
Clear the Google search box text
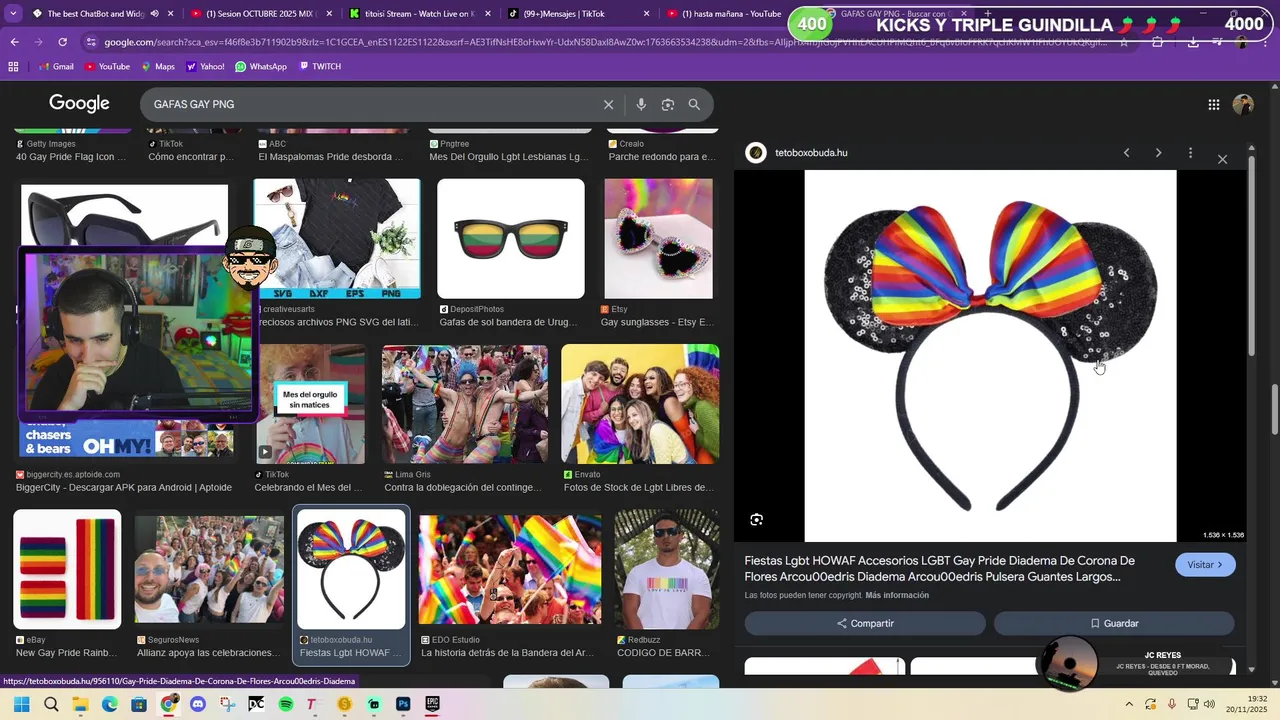point(608,104)
